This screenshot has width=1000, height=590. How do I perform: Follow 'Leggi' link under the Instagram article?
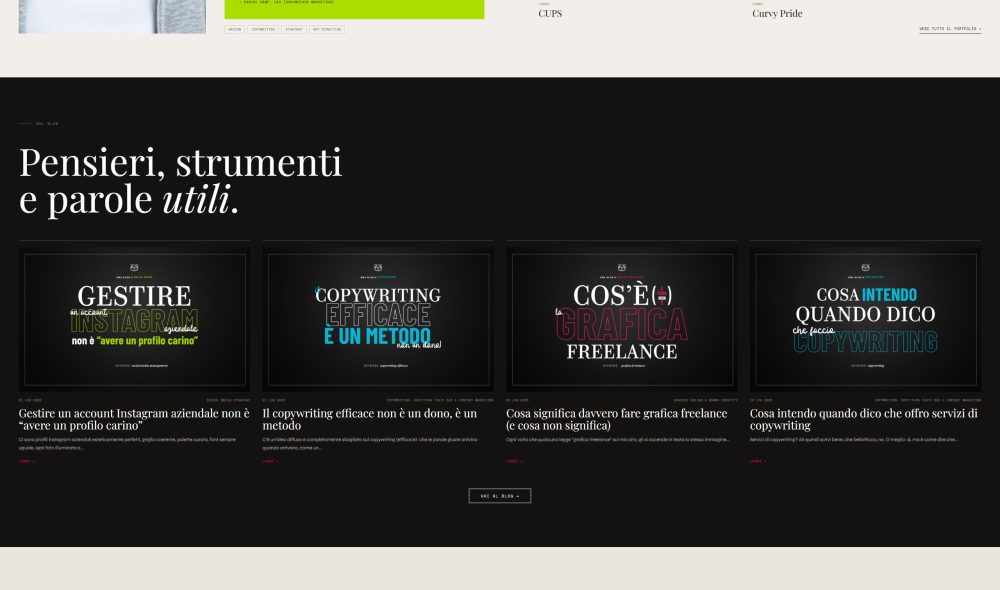coord(27,461)
